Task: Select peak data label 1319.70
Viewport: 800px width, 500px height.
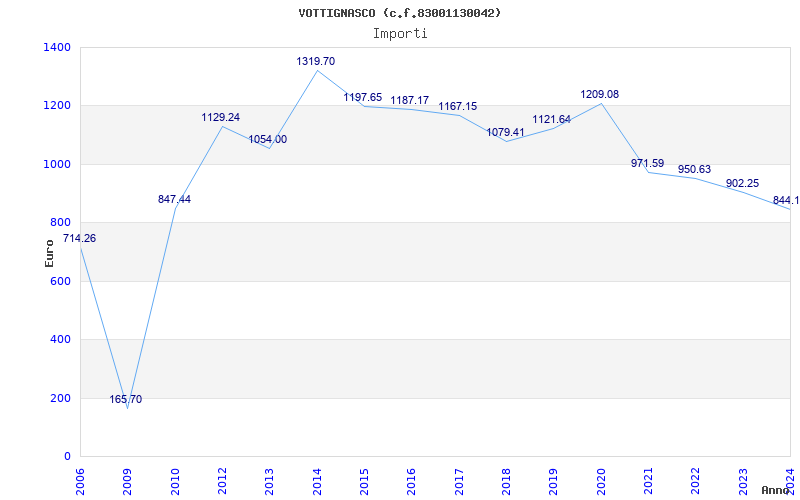Action: point(316,61)
